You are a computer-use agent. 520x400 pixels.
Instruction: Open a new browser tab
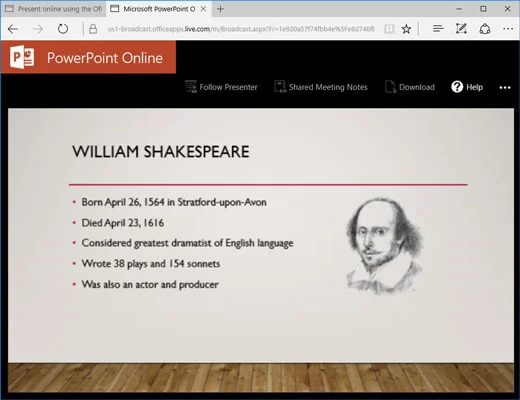click(220, 9)
